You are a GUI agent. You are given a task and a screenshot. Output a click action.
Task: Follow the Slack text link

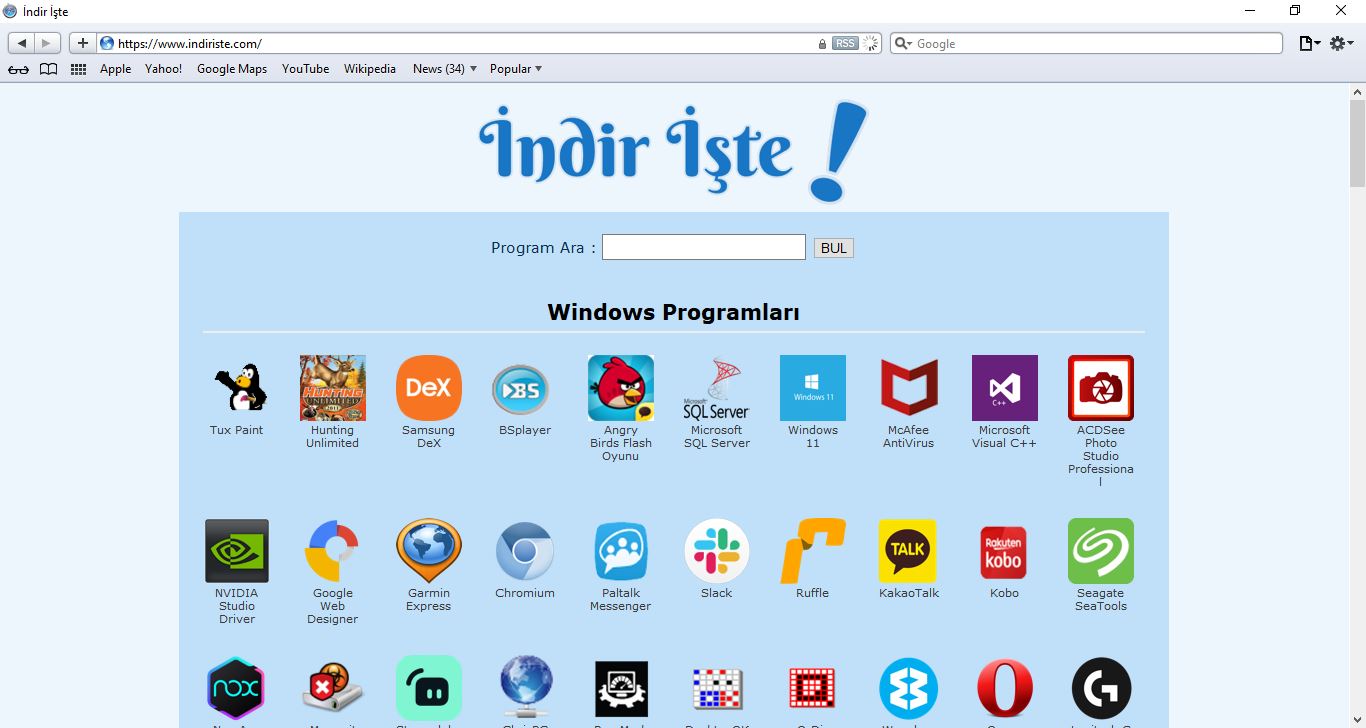[x=717, y=593]
